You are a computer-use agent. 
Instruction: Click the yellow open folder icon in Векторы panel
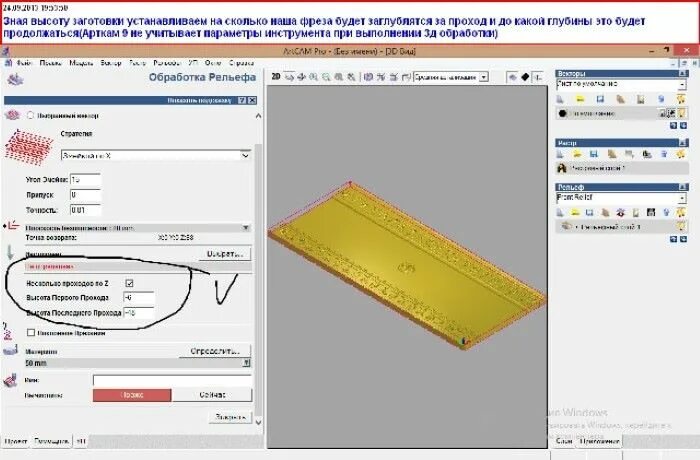(580, 99)
